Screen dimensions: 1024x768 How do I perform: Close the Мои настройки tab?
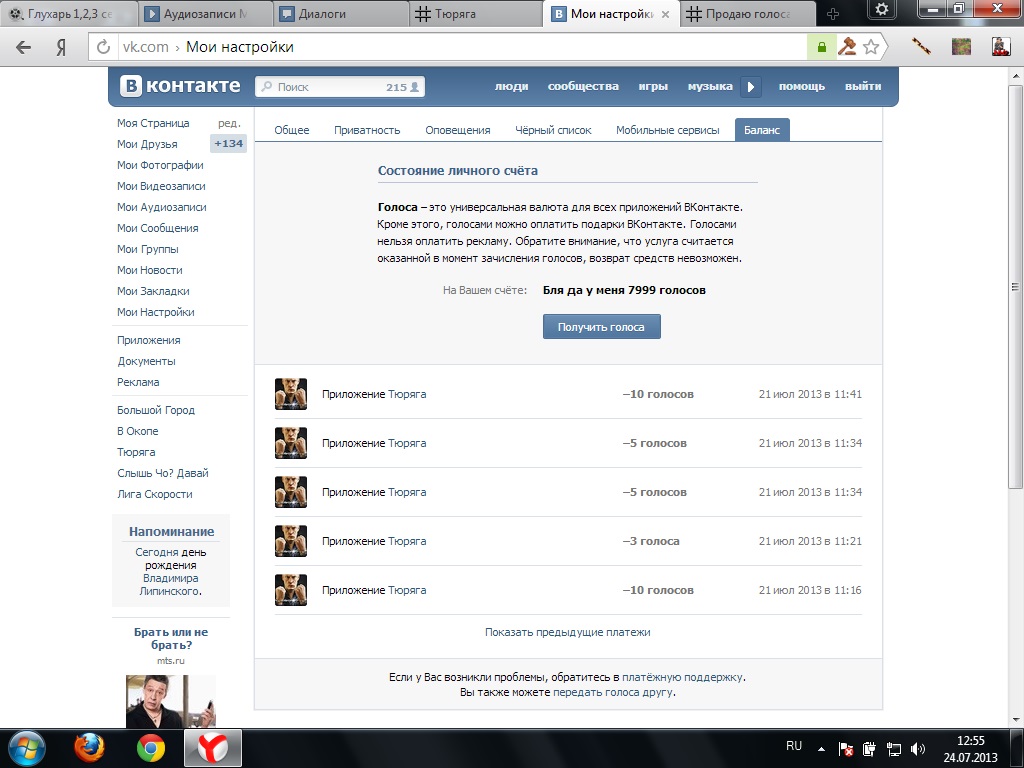tap(665, 14)
